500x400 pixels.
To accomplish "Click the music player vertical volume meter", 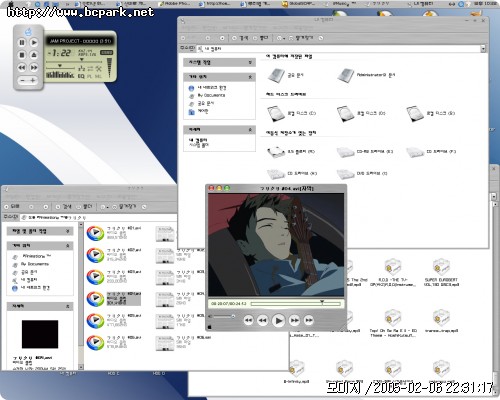I will click(x=109, y=67).
